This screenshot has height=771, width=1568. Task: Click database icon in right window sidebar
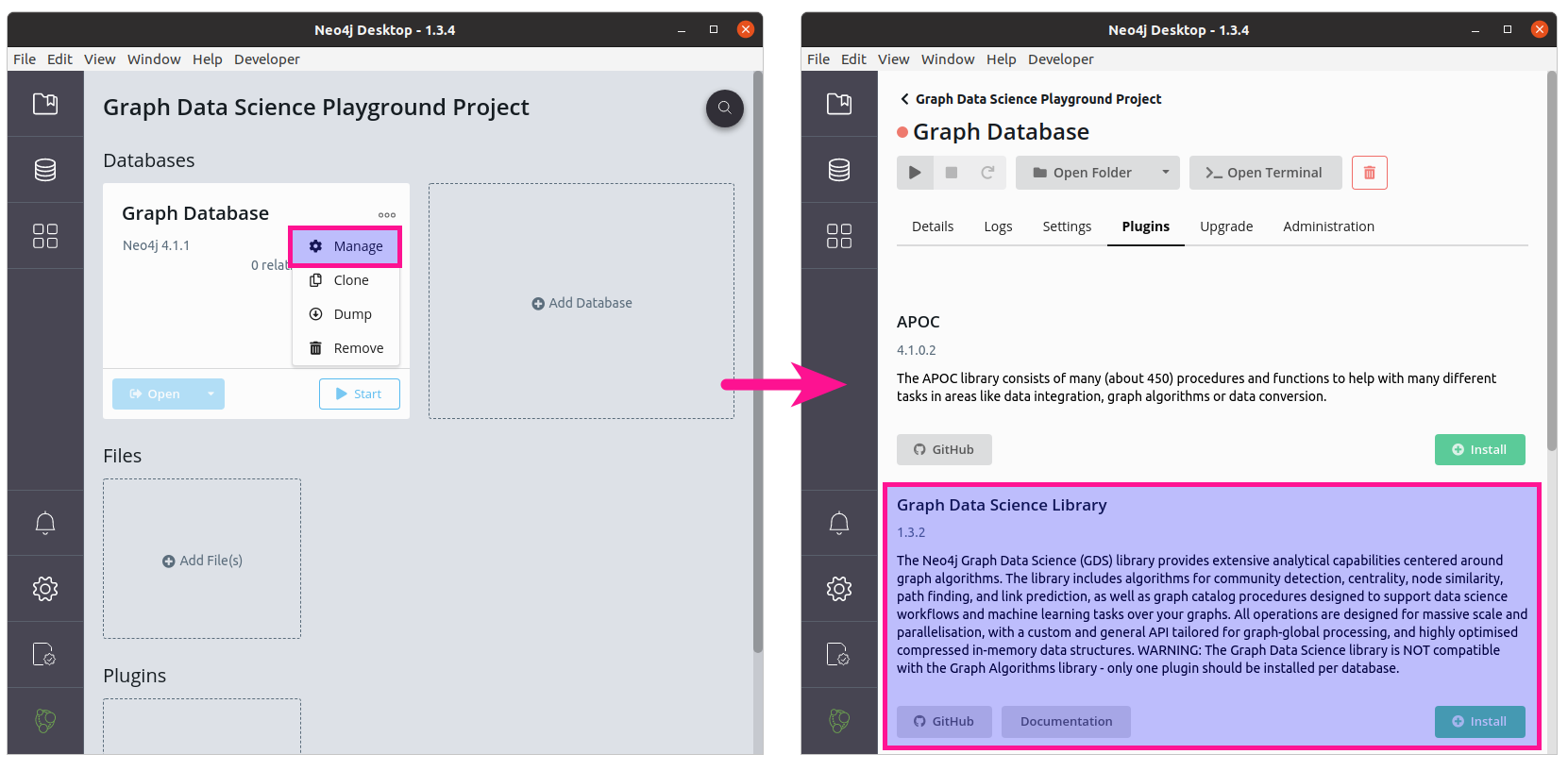click(839, 170)
